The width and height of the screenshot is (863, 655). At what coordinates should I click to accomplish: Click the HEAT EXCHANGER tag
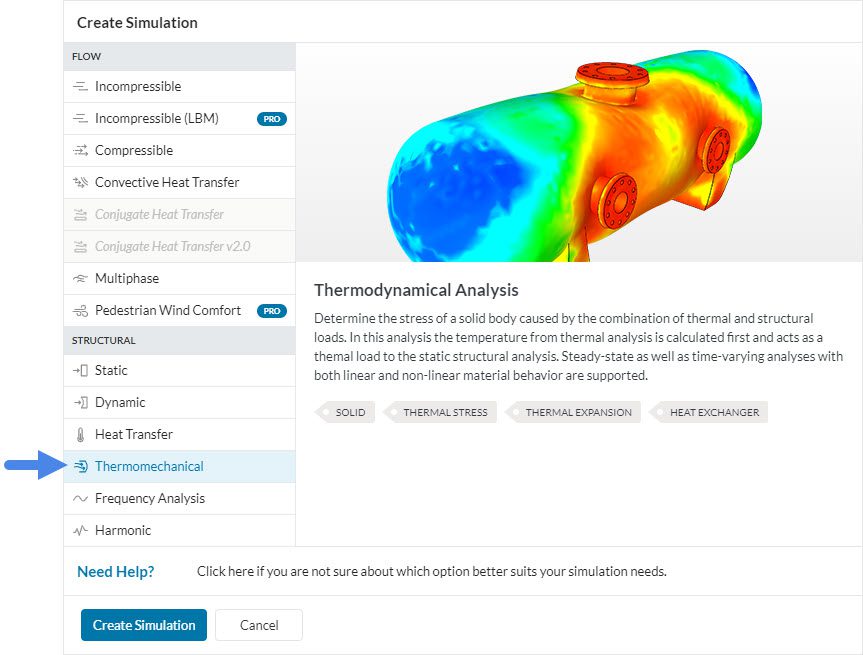pos(713,412)
